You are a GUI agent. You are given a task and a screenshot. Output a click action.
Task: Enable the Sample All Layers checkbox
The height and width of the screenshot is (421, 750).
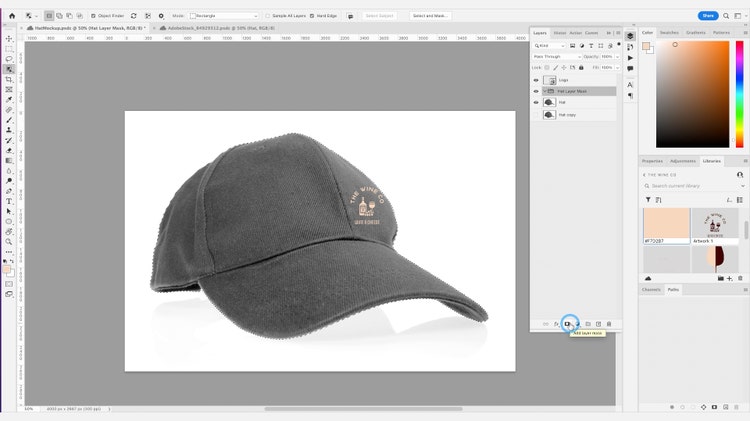point(268,16)
